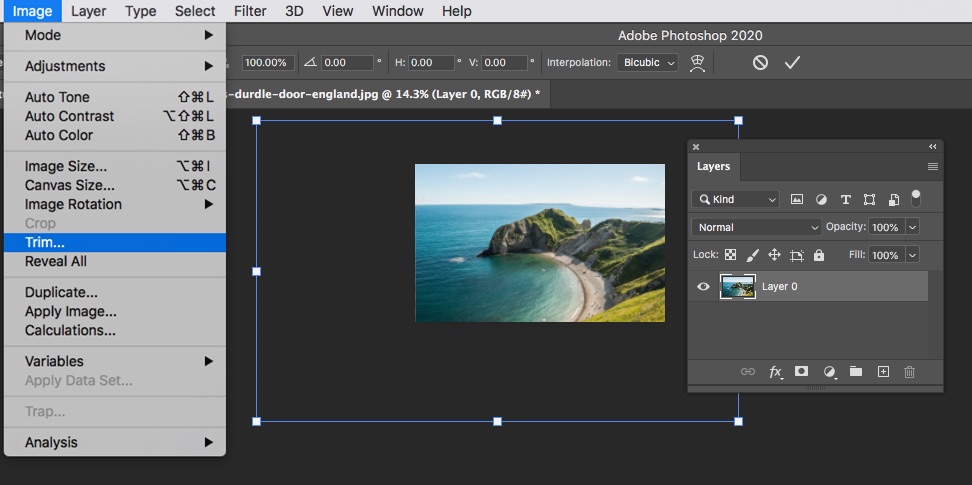
Task: Toggle the lock all padlock
Action: (819, 255)
